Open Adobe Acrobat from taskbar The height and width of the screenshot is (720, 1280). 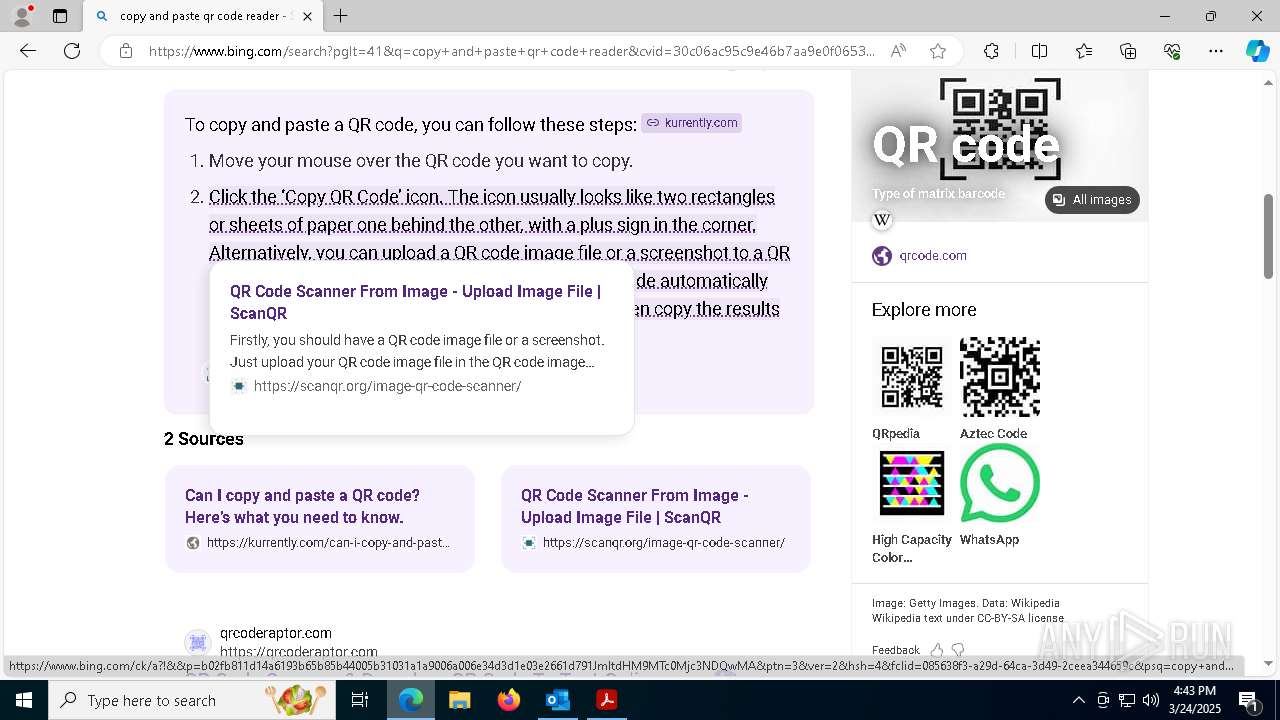tap(606, 700)
